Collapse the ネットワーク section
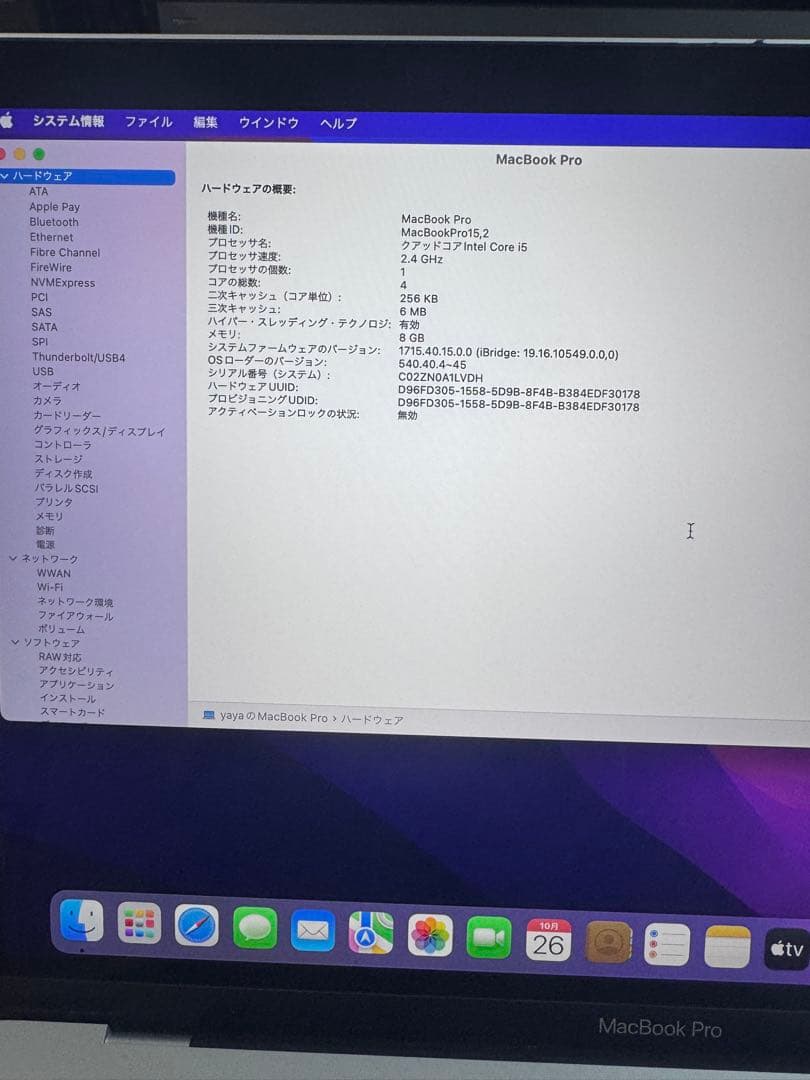Screen dimensions: 810x1080 click(x=13, y=558)
